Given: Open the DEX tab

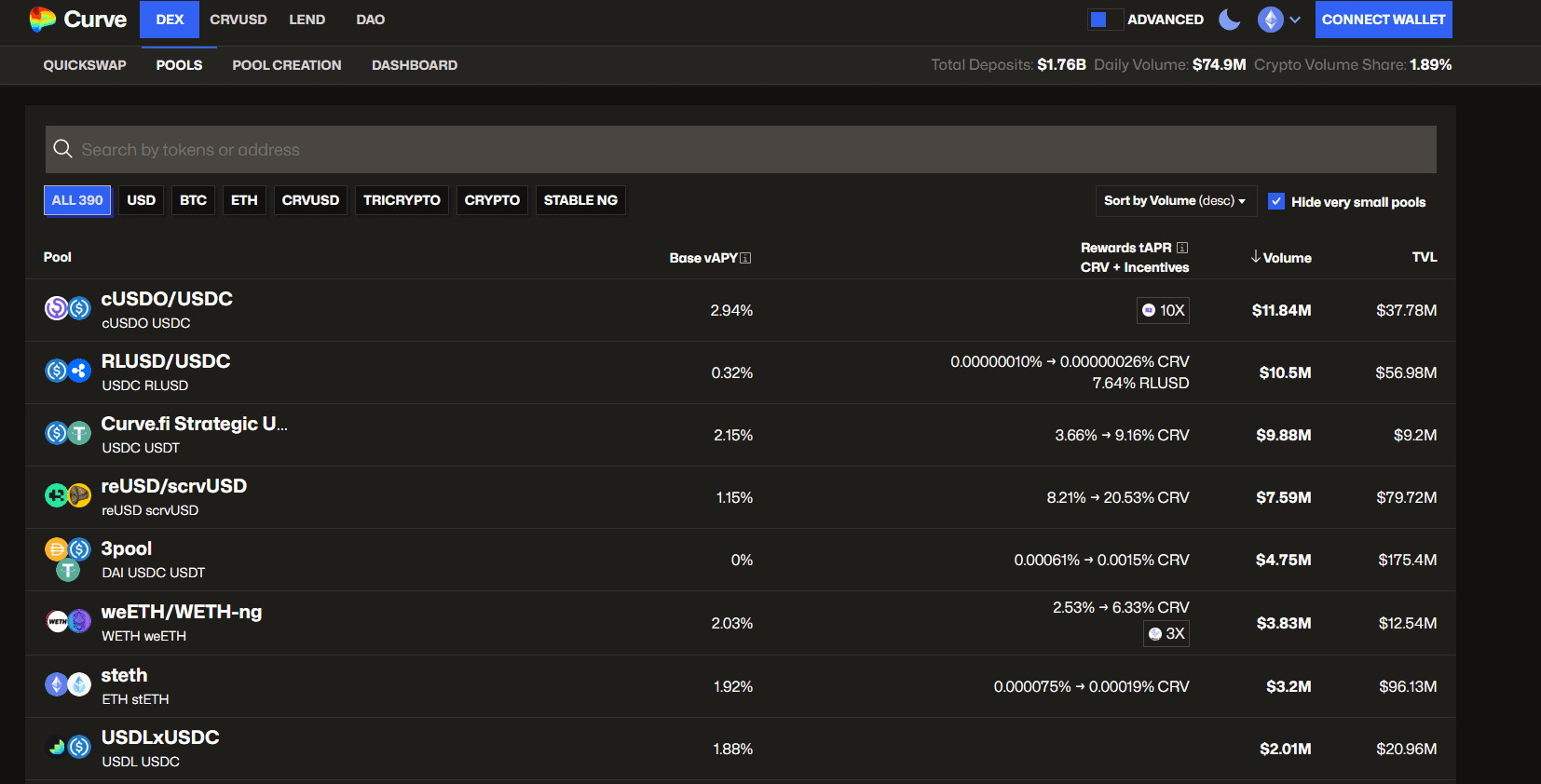Looking at the screenshot, I should pyautogui.click(x=170, y=20).
